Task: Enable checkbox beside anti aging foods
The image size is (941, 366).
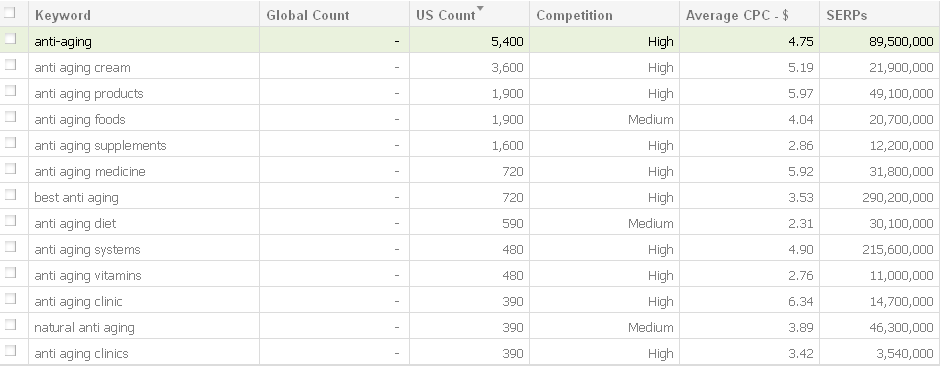Action: tap(10, 116)
